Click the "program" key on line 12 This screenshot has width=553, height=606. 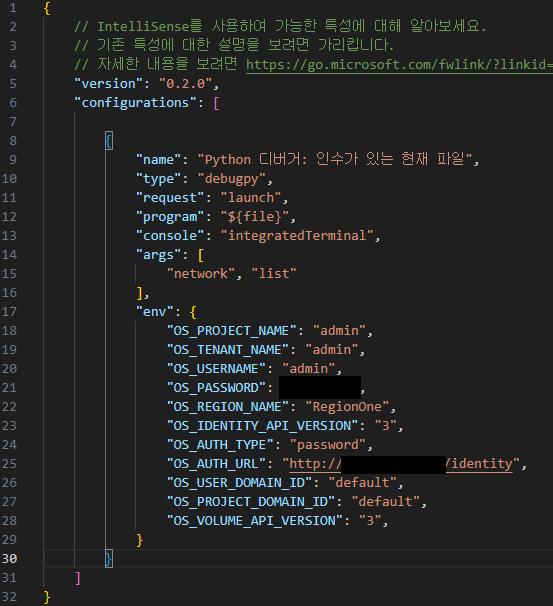coord(170,217)
